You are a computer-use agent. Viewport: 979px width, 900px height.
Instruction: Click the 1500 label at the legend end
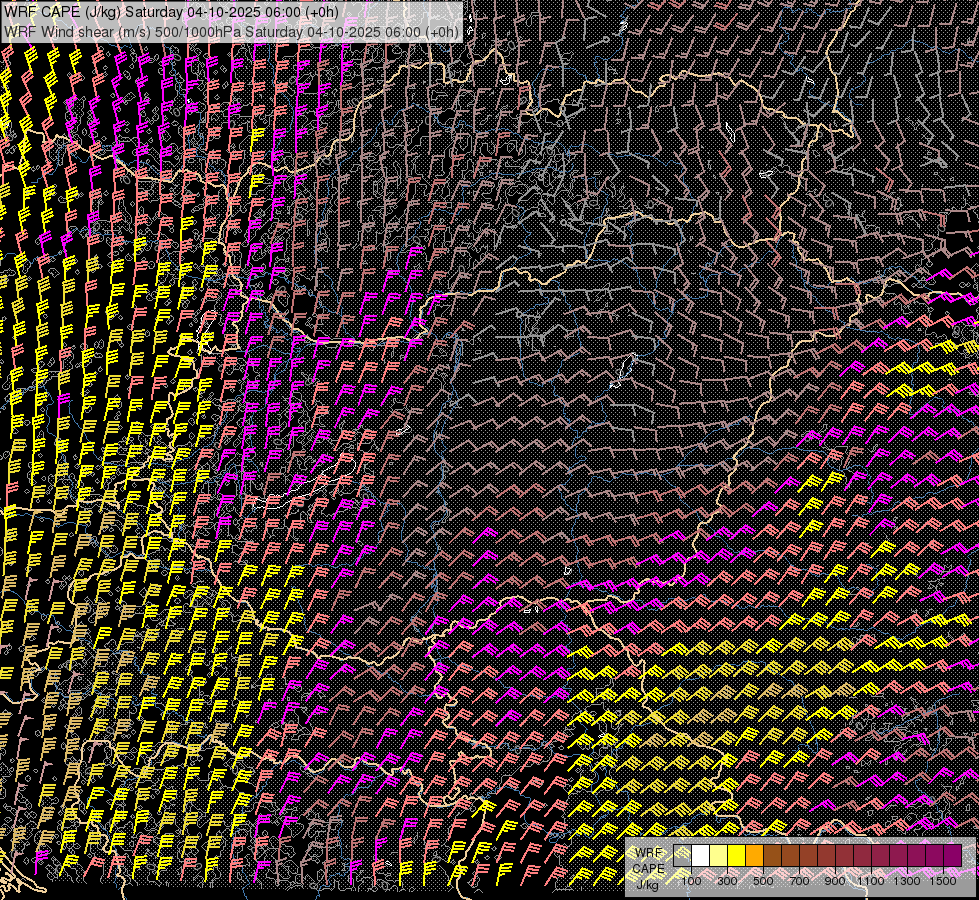coord(943,881)
